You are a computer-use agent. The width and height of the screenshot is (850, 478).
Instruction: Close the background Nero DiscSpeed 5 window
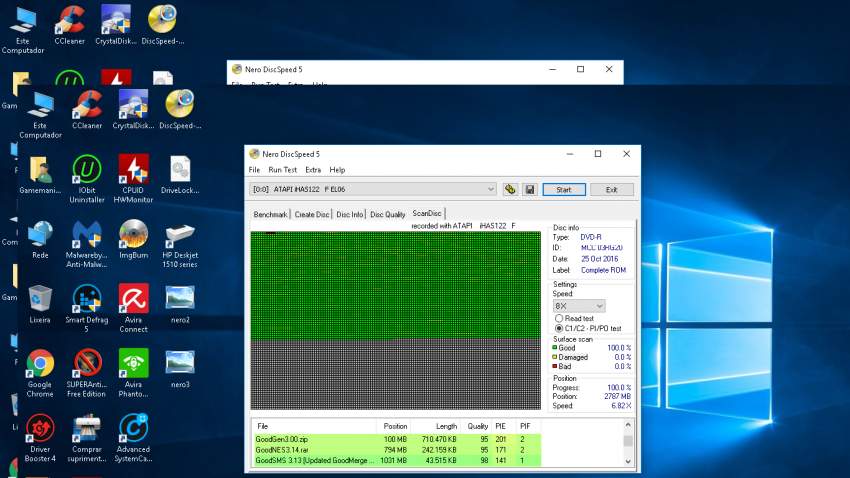(609, 69)
